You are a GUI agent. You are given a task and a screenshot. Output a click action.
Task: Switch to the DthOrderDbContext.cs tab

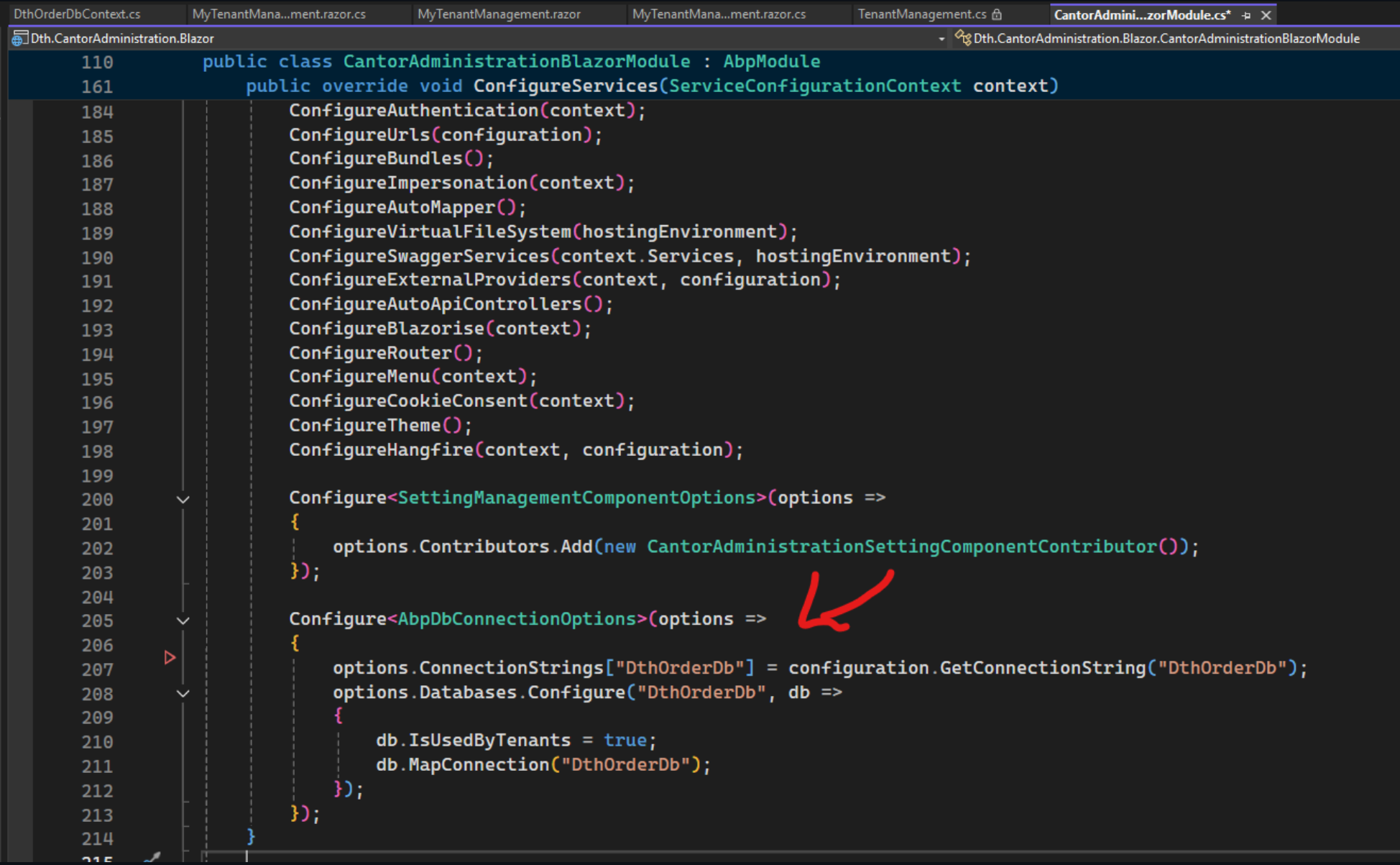point(77,14)
